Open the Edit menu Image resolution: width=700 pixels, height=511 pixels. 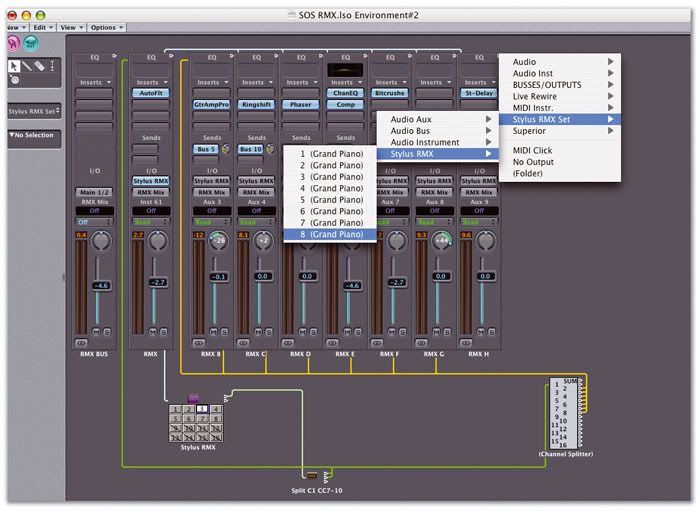click(43, 28)
